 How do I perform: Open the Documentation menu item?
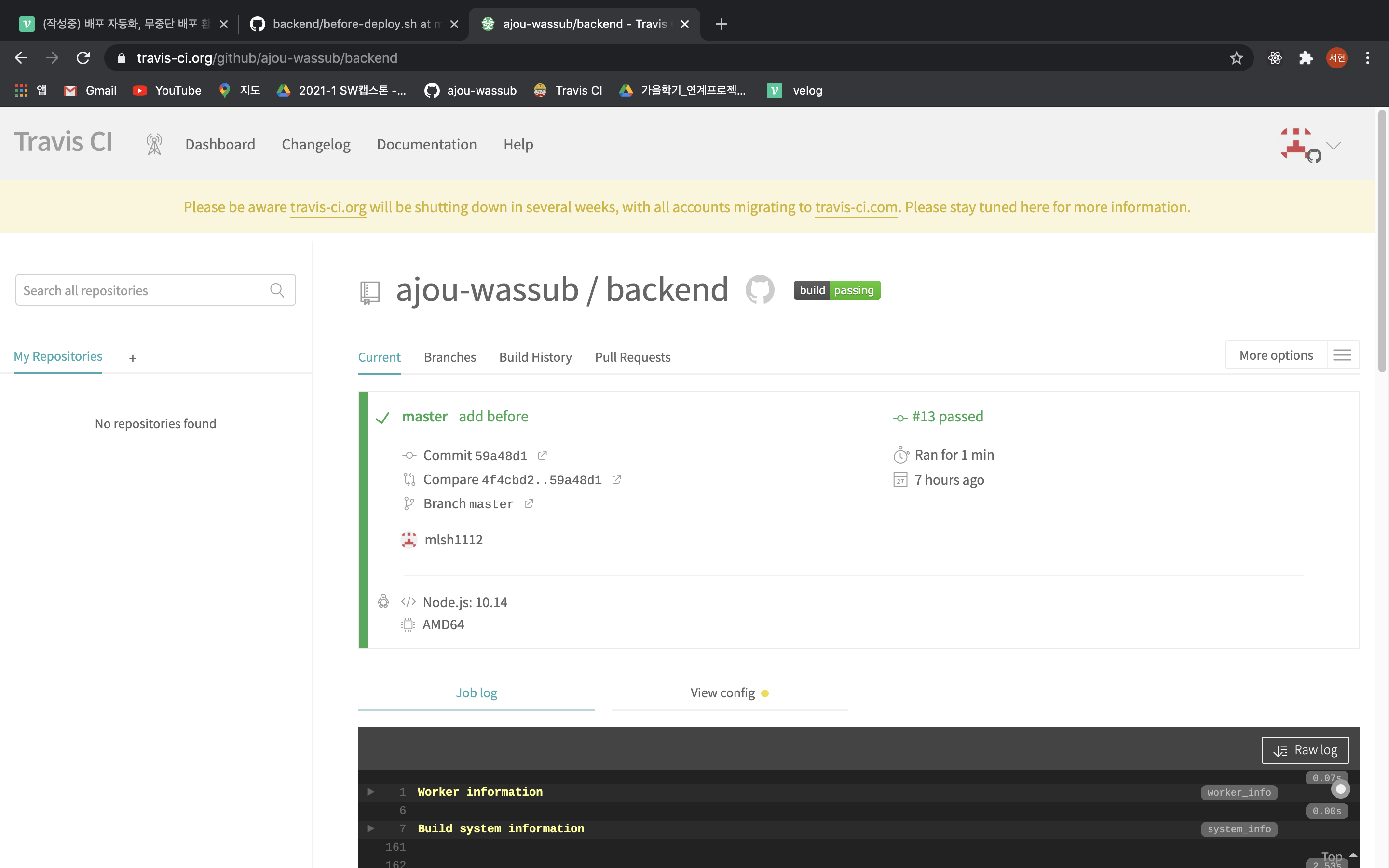pyautogui.click(x=426, y=144)
